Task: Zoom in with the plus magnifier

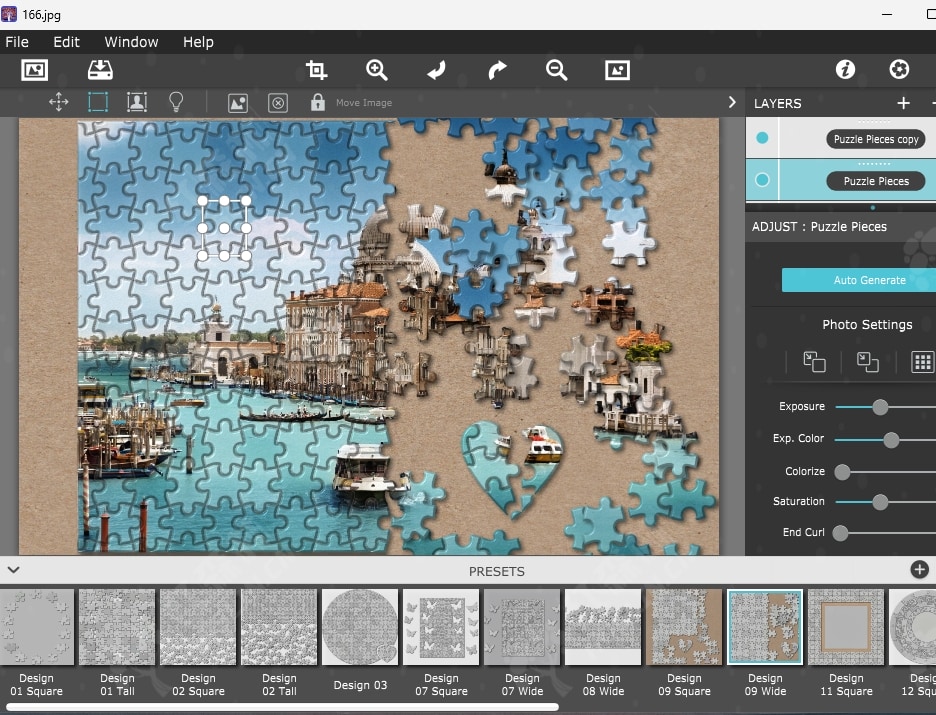Action: click(377, 70)
